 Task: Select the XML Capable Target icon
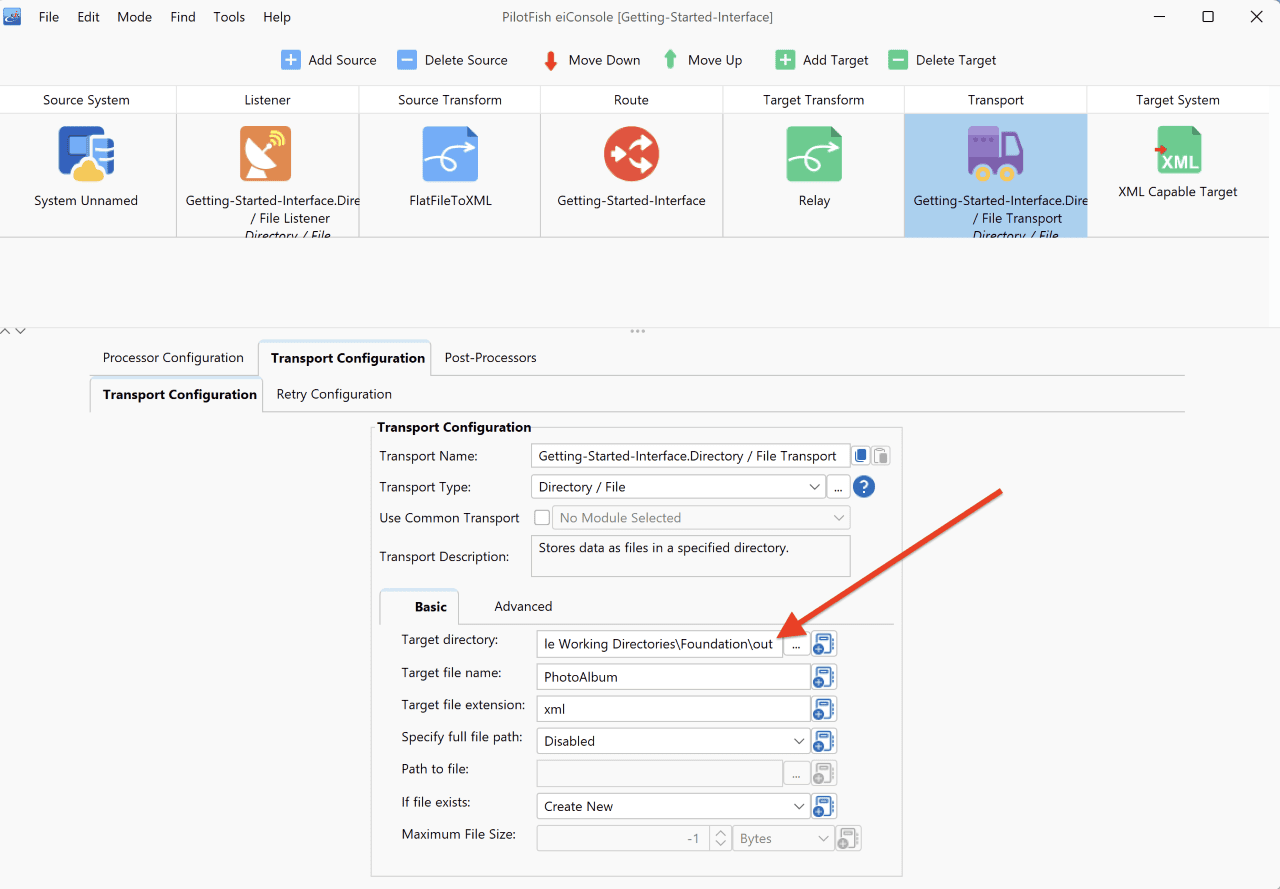(x=1178, y=150)
